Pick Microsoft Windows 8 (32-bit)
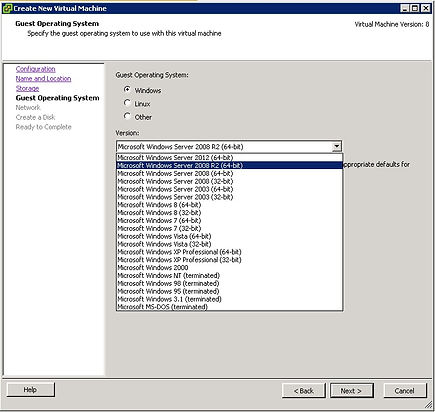 tap(229, 213)
